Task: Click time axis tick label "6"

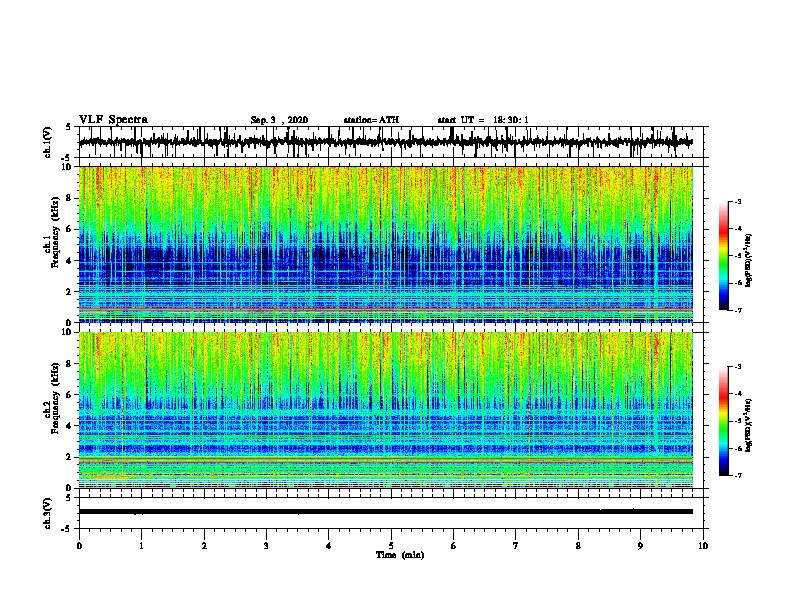Action: [x=453, y=546]
